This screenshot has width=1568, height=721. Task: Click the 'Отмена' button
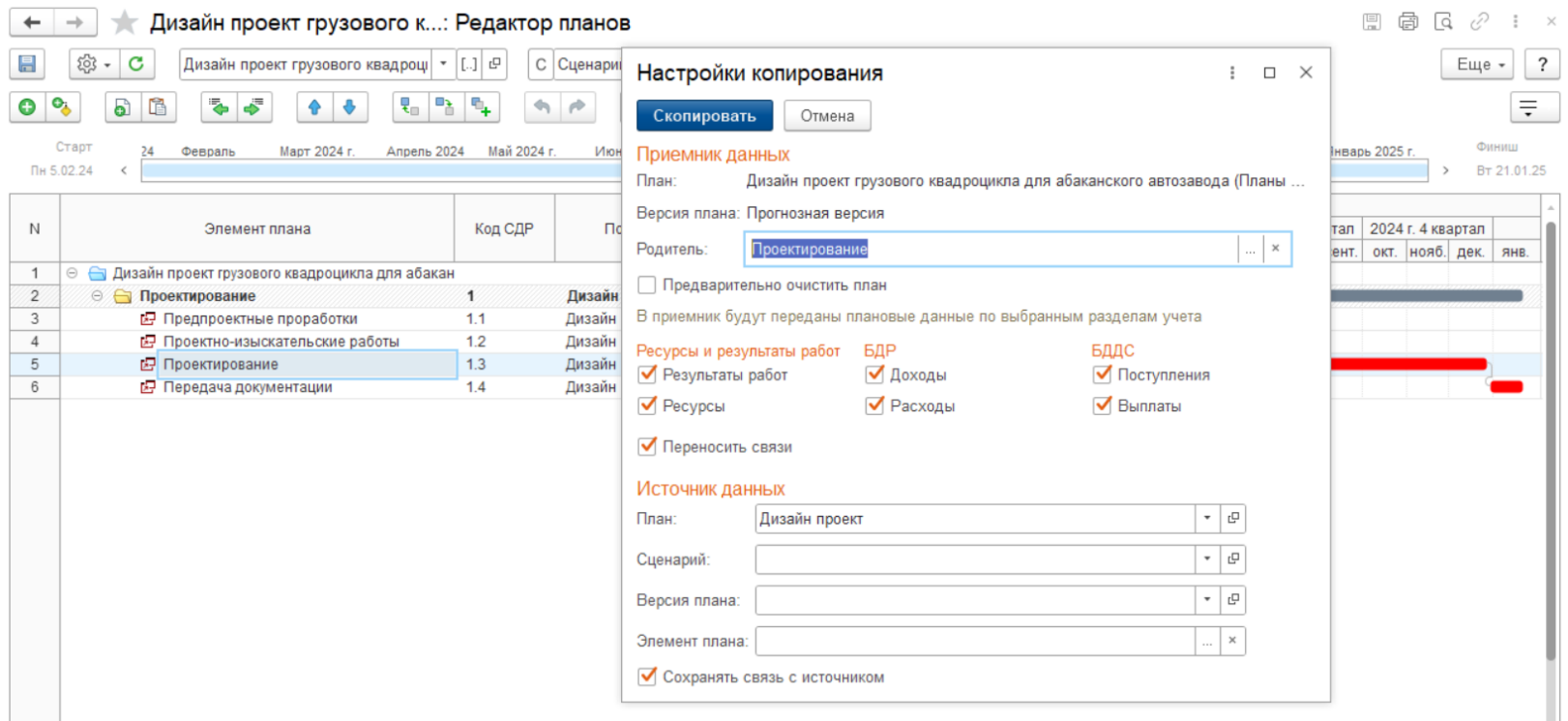(827, 116)
